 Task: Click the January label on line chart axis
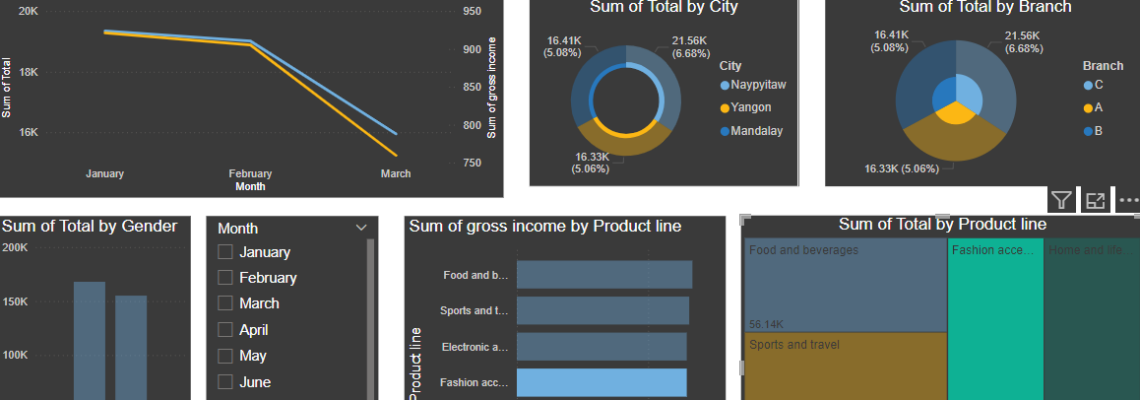click(105, 174)
